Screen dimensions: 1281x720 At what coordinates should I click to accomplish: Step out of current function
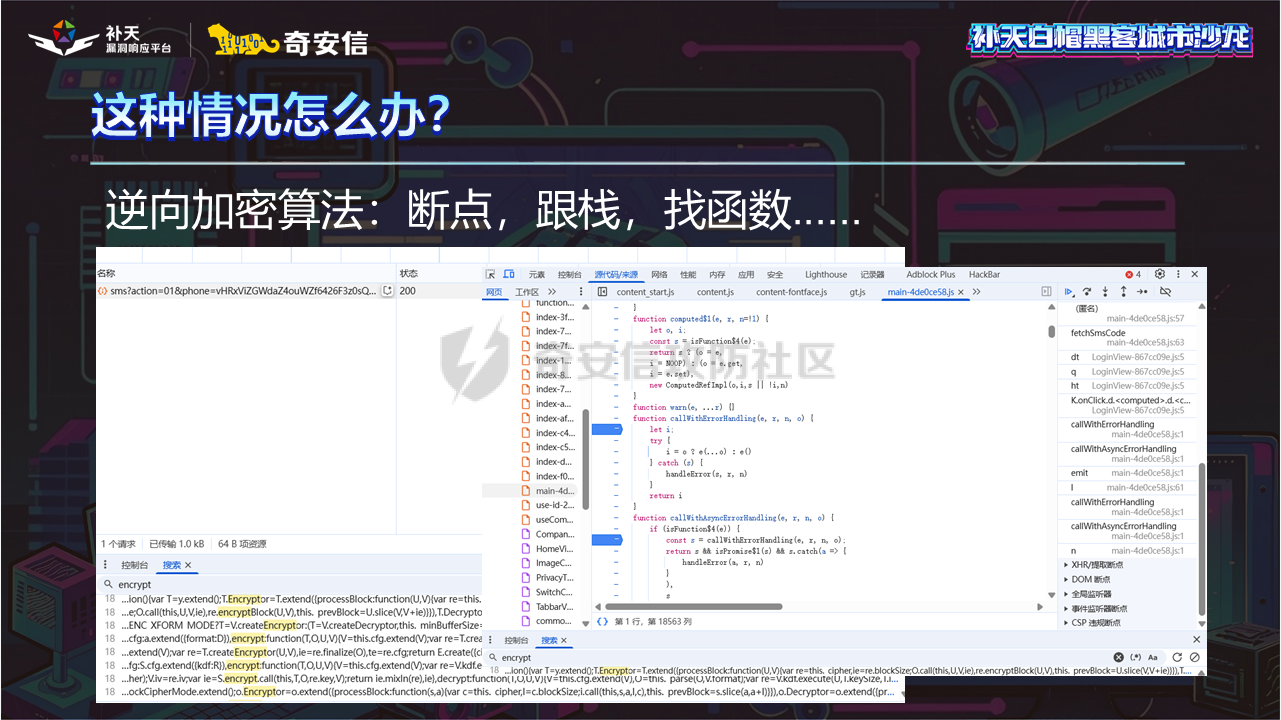click(x=1124, y=292)
